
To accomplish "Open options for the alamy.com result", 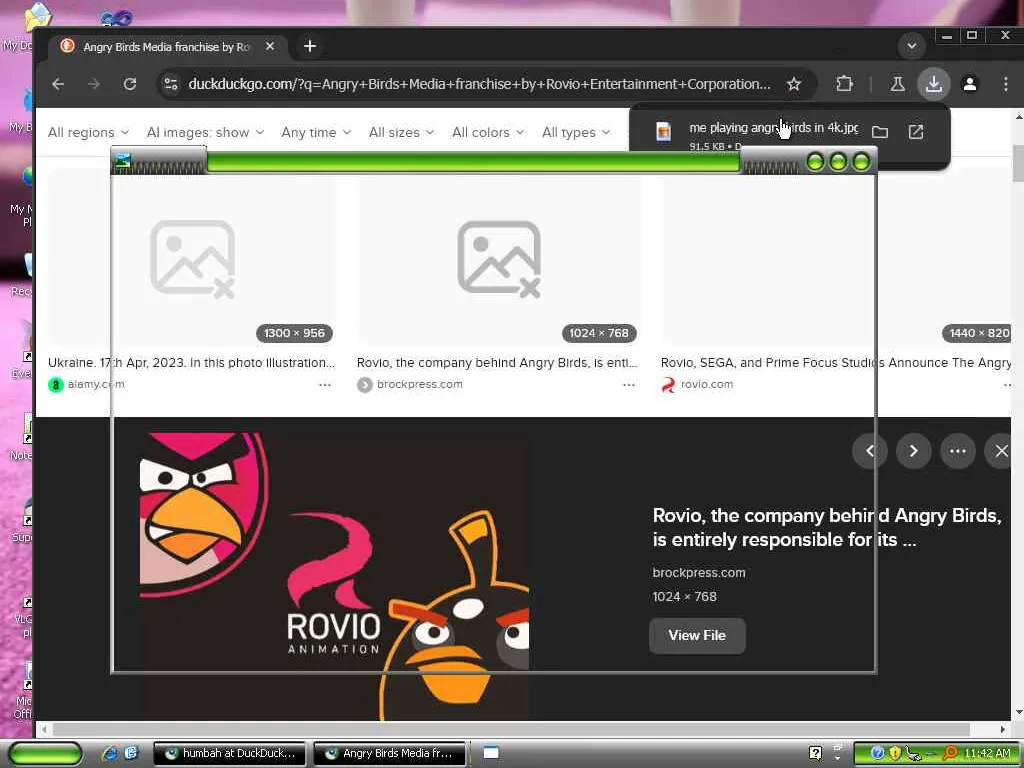I will tap(325, 385).
